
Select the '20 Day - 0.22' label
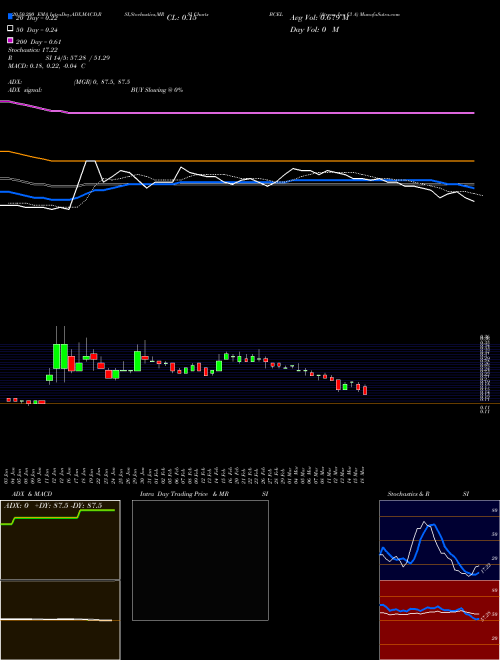click(36, 18)
